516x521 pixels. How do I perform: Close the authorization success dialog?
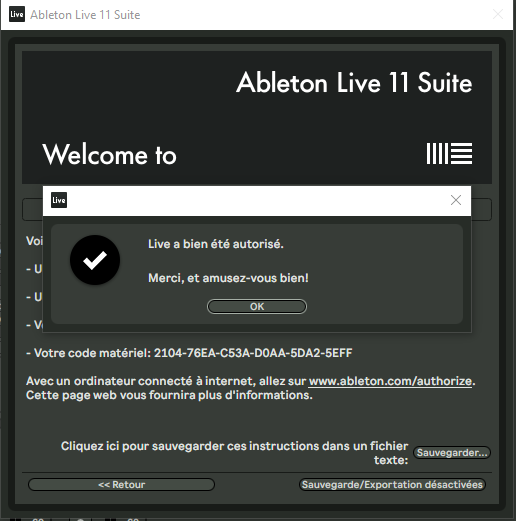point(456,200)
